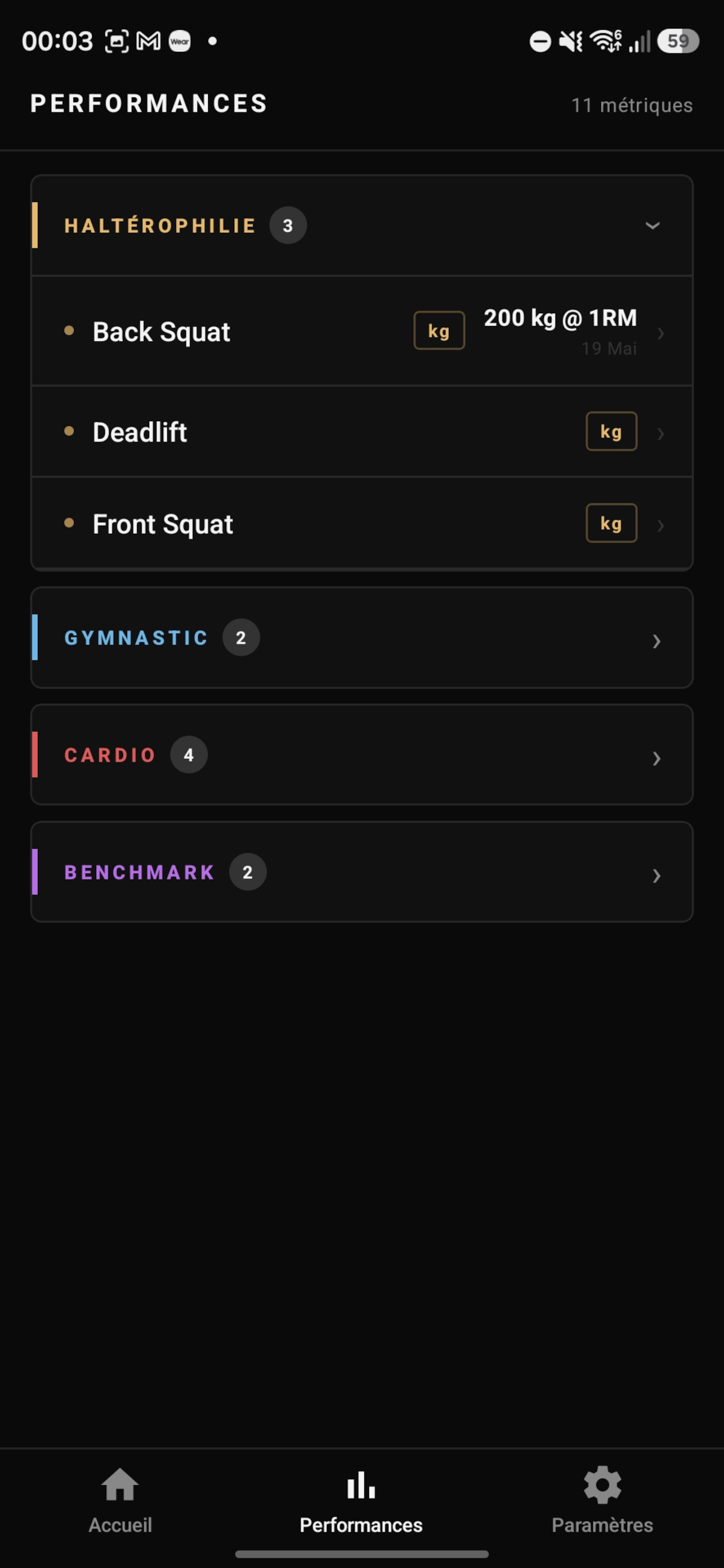Select the 200 kg @ 1RM record
Screen dimensions: 724x1568
560,318
